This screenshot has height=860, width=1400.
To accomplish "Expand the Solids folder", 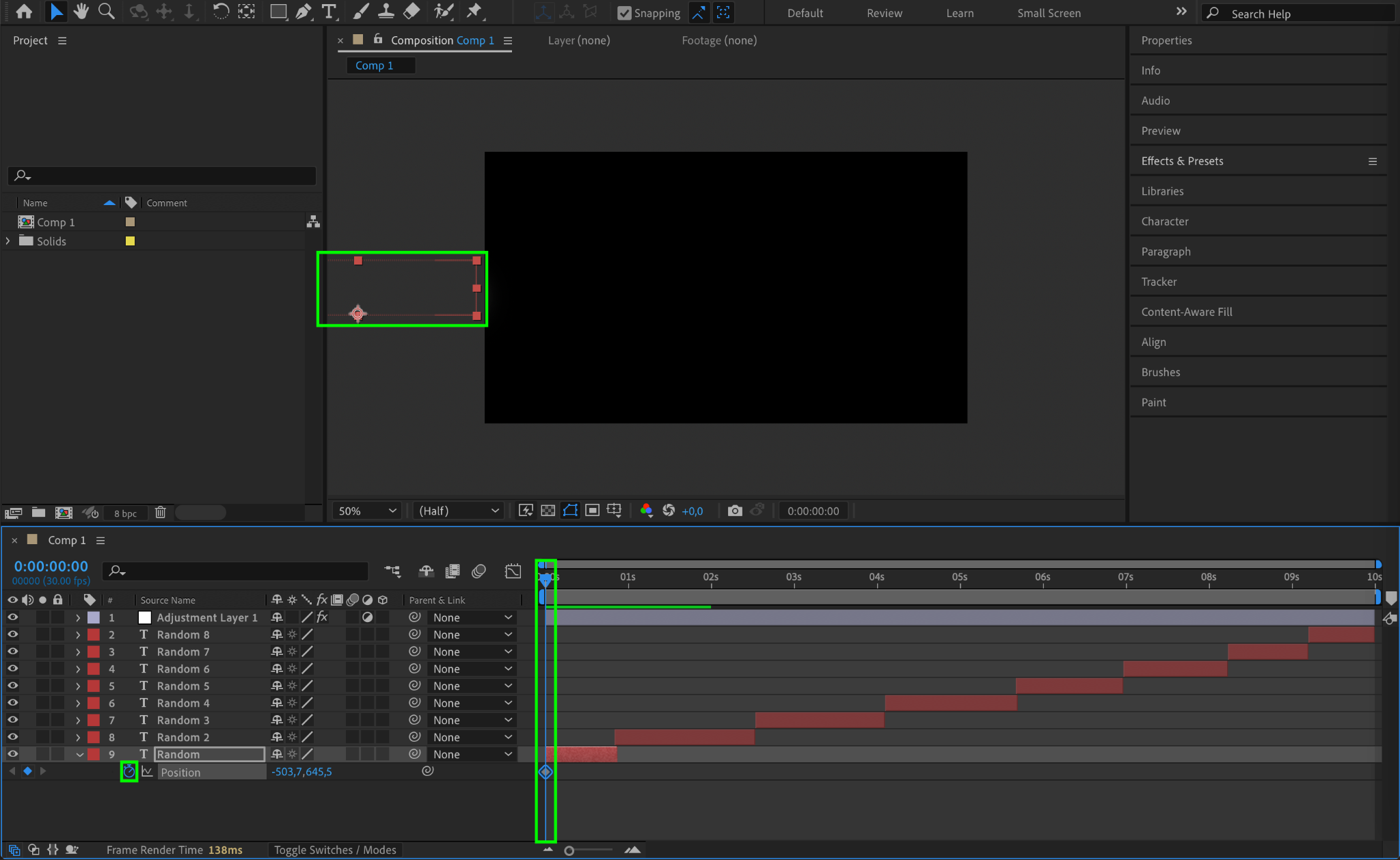I will (8, 241).
